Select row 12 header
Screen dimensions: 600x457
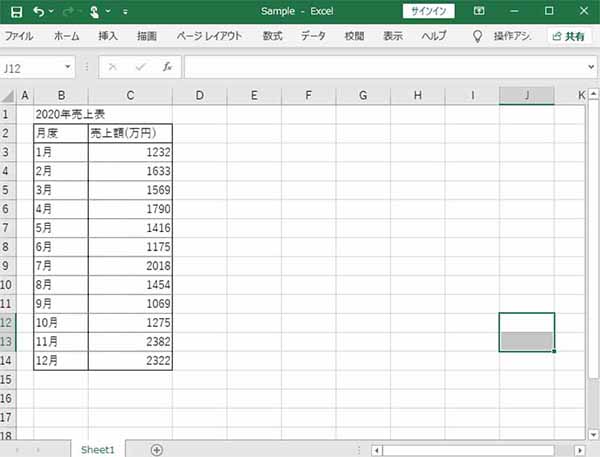[x=8, y=323]
